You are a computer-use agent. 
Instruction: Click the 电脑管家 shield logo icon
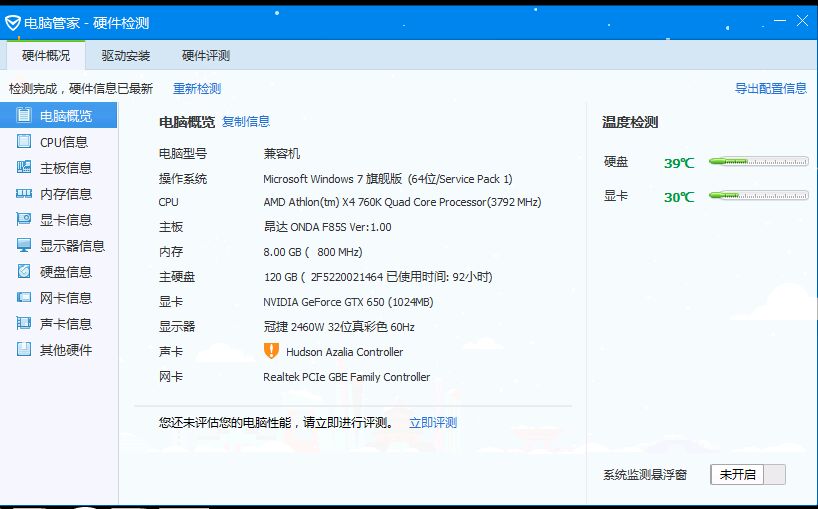tap(13, 23)
